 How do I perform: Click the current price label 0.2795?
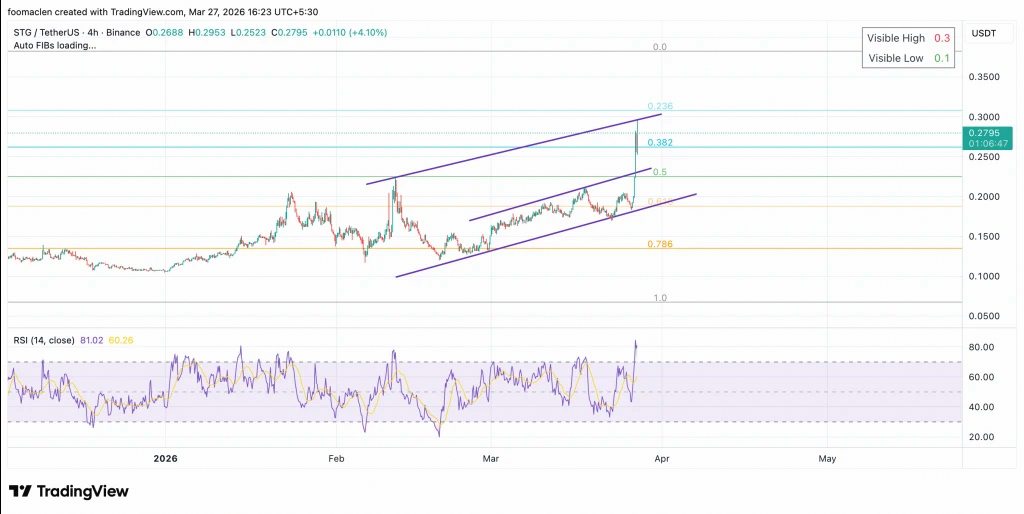click(x=986, y=133)
